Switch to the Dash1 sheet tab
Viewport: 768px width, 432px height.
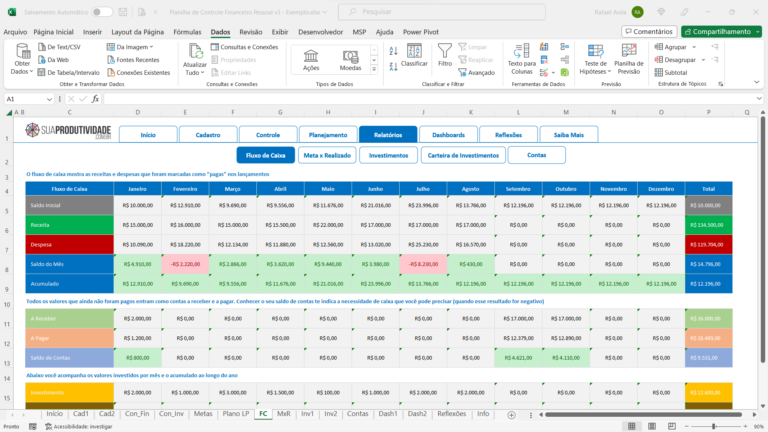pos(387,414)
